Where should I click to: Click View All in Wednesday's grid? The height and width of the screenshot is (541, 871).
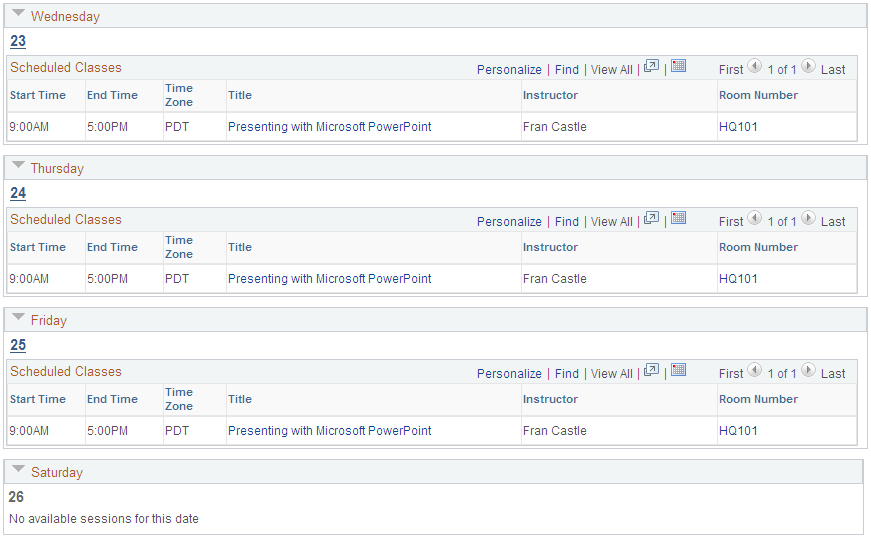coord(612,70)
